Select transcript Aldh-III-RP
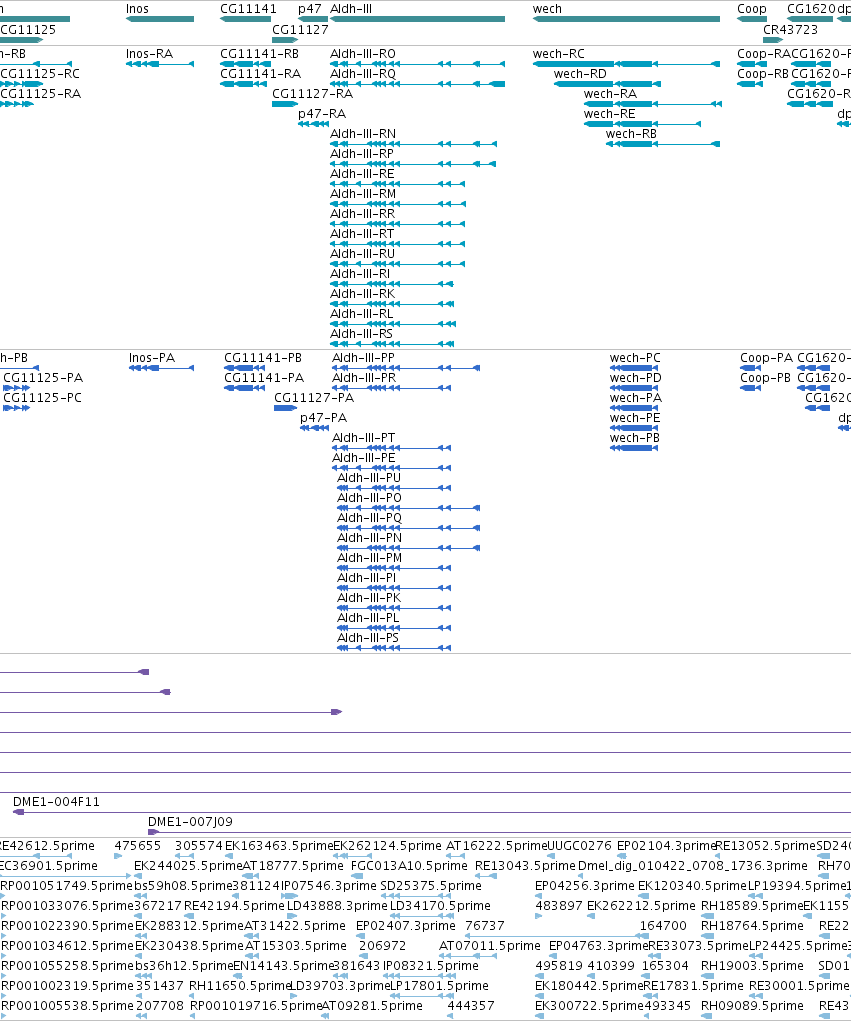This screenshot has width=851, height=1021. (x=362, y=154)
